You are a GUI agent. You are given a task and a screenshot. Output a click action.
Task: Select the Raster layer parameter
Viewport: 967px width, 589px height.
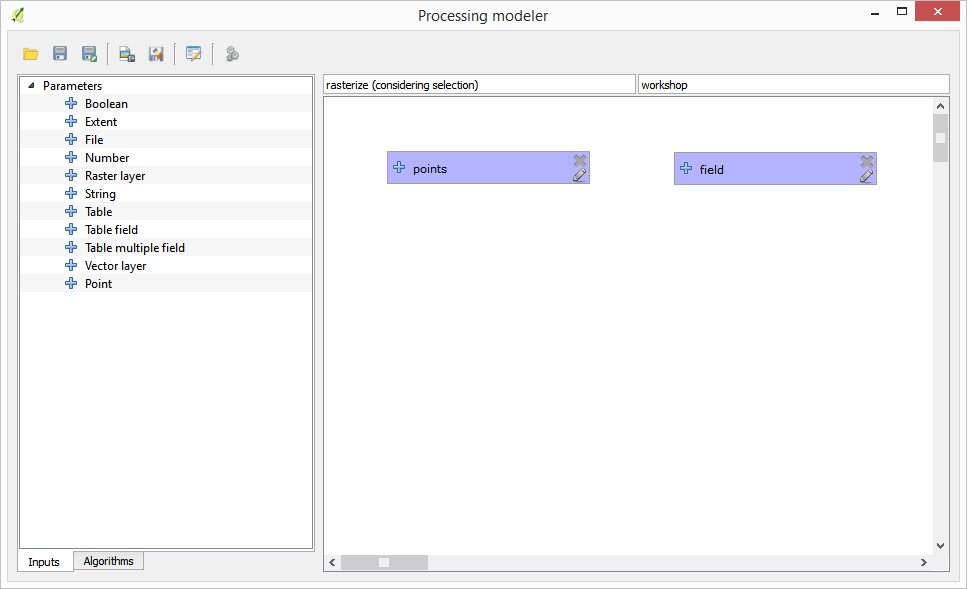pyautogui.click(x=115, y=176)
